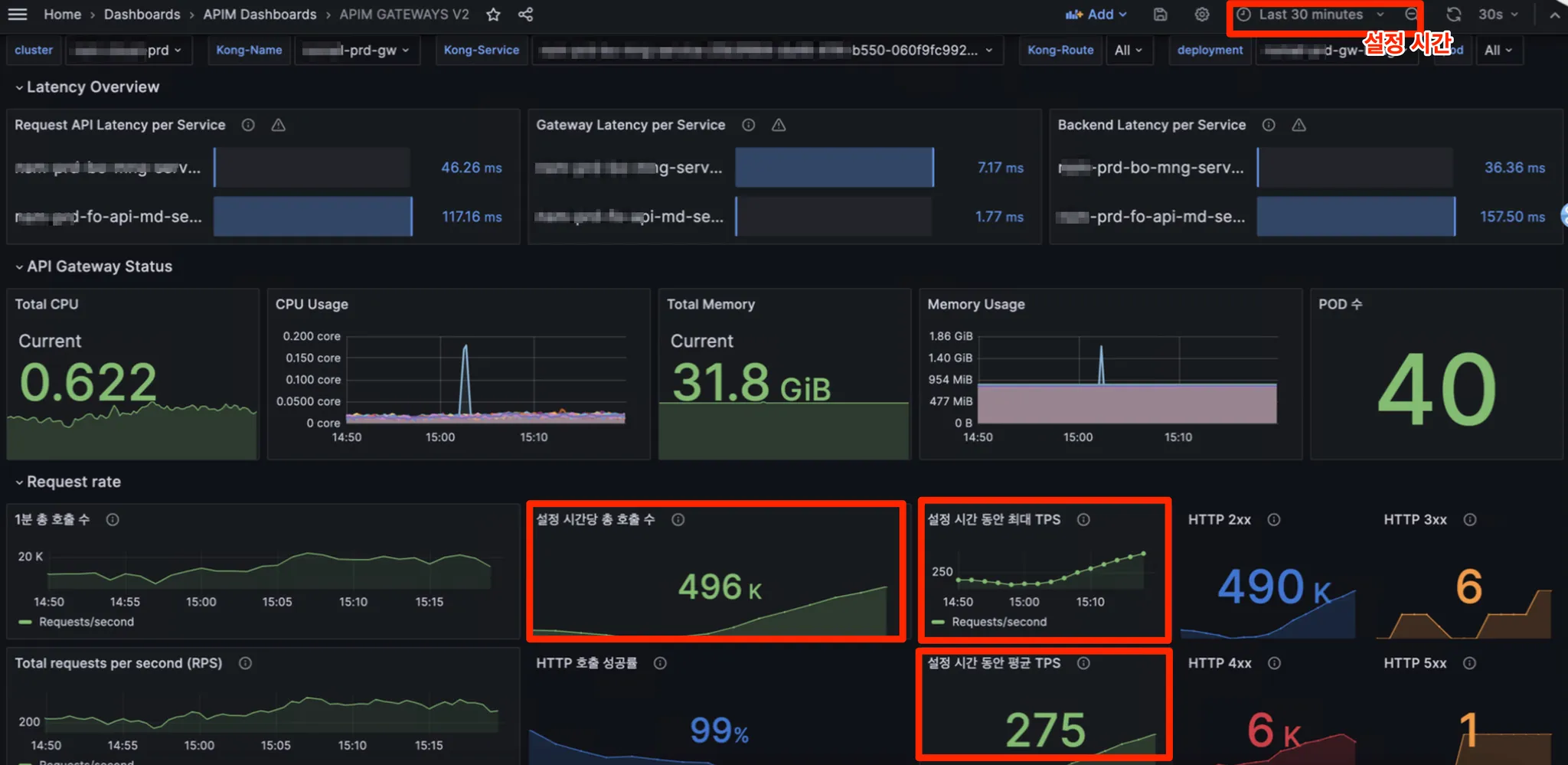Click info icon next to HTTP 2xx
Image resolution: width=1568 pixels, height=765 pixels.
pos(1274,520)
